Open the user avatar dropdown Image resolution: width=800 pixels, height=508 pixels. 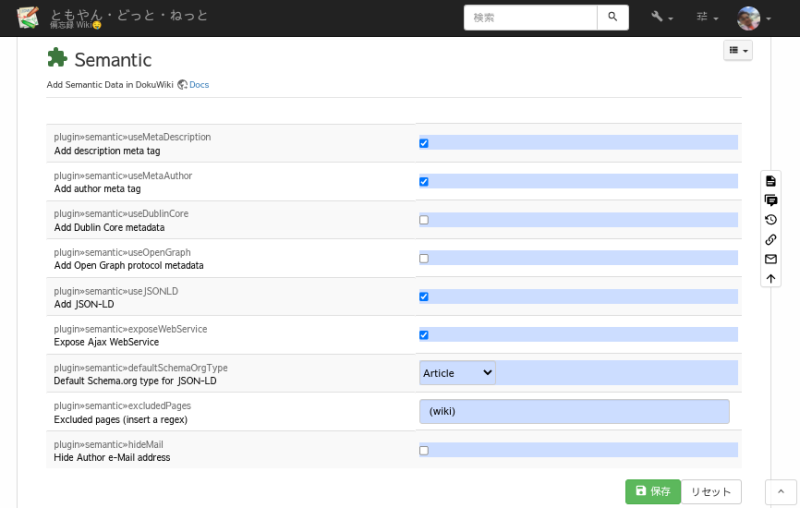point(754,18)
